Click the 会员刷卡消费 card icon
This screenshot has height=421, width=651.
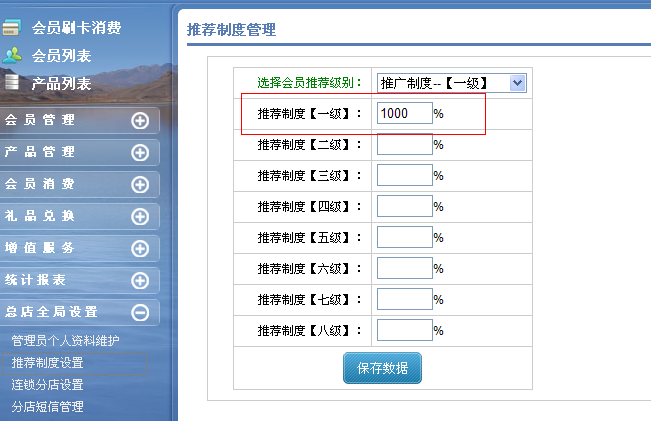[x=13, y=27]
